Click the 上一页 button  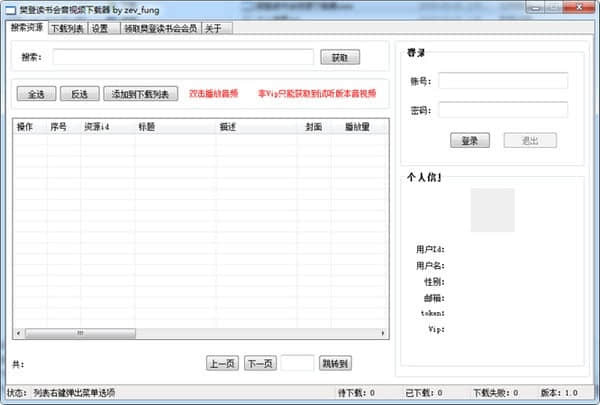pyautogui.click(x=222, y=363)
